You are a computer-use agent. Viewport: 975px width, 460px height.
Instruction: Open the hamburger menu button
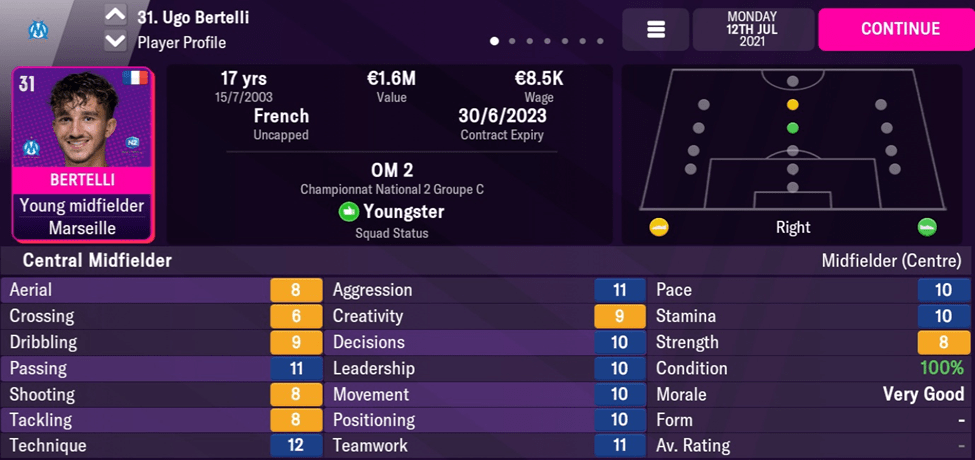coord(656,30)
